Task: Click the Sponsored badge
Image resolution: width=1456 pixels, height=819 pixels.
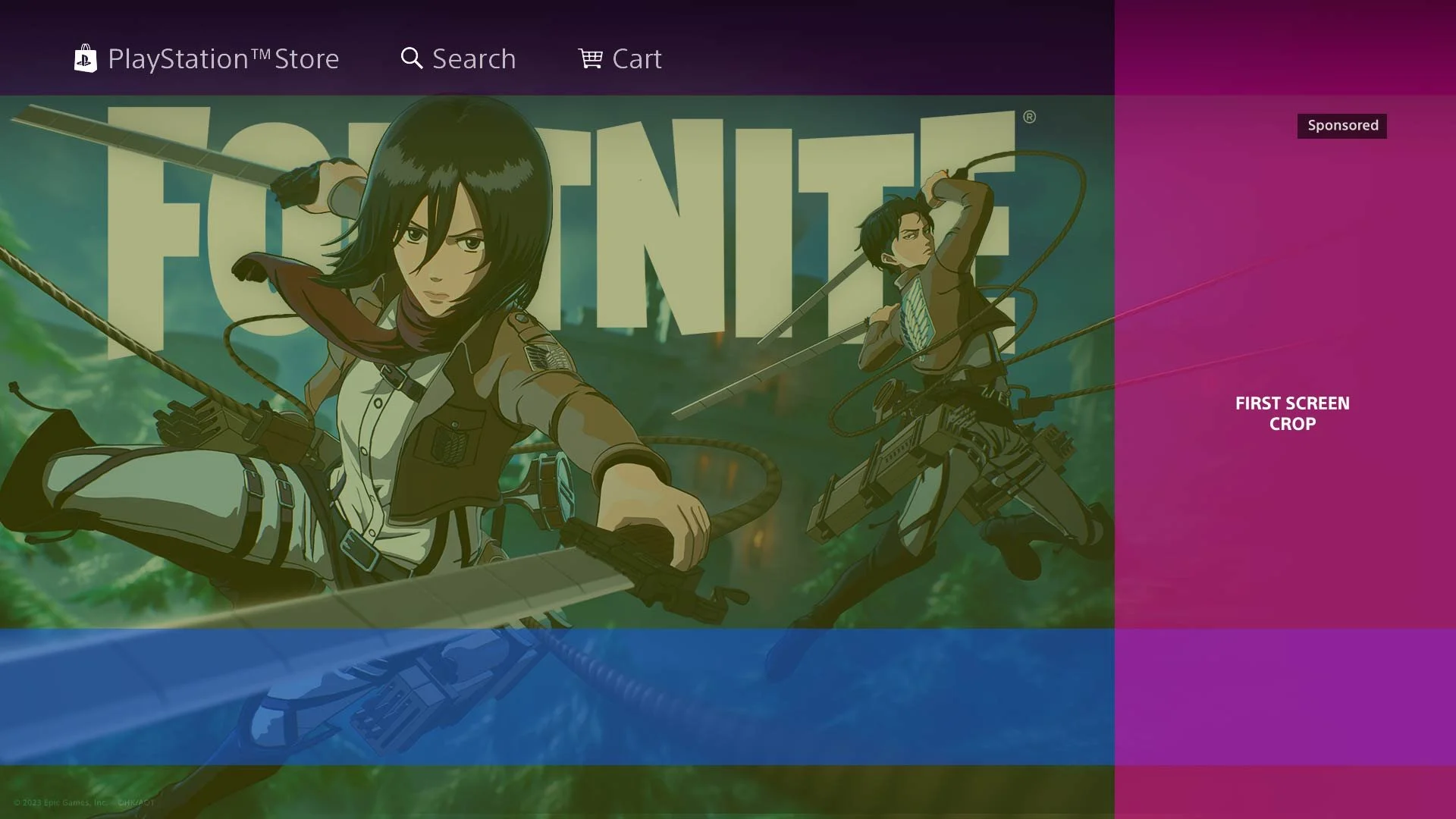Action: pyautogui.click(x=1341, y=126)
